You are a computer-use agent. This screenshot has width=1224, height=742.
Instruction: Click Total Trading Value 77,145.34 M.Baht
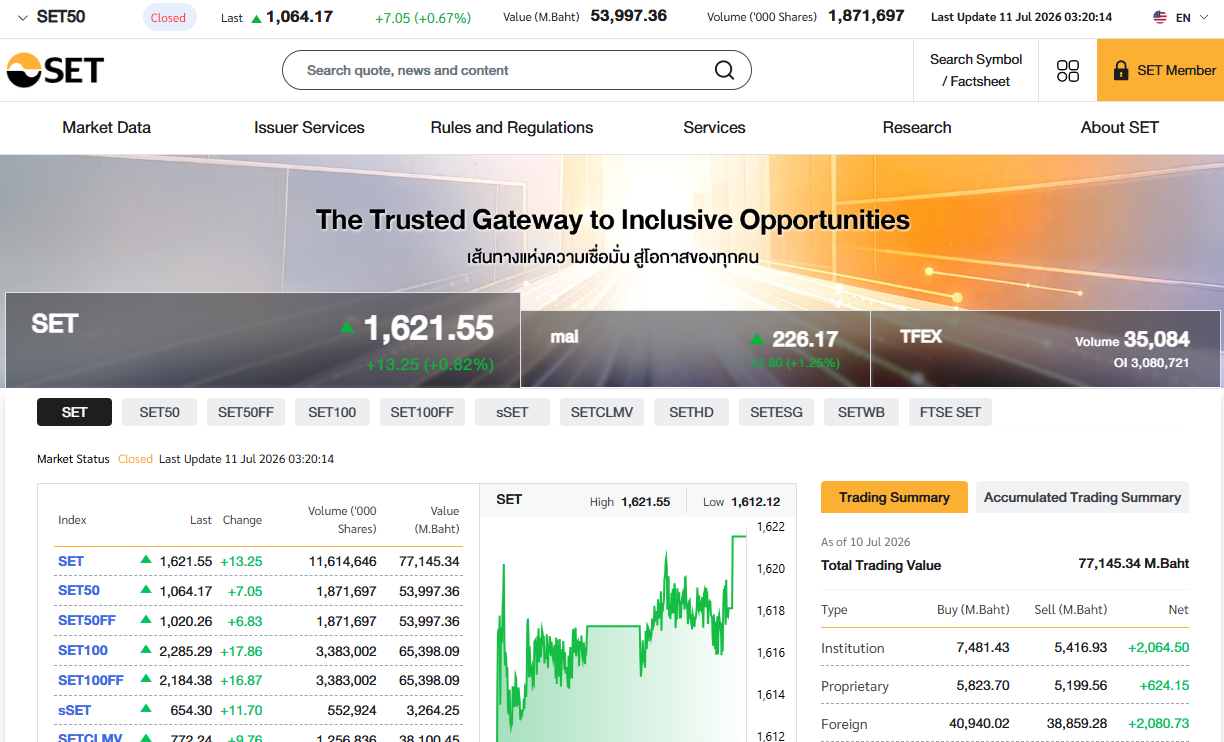(x=1134, y=564)
